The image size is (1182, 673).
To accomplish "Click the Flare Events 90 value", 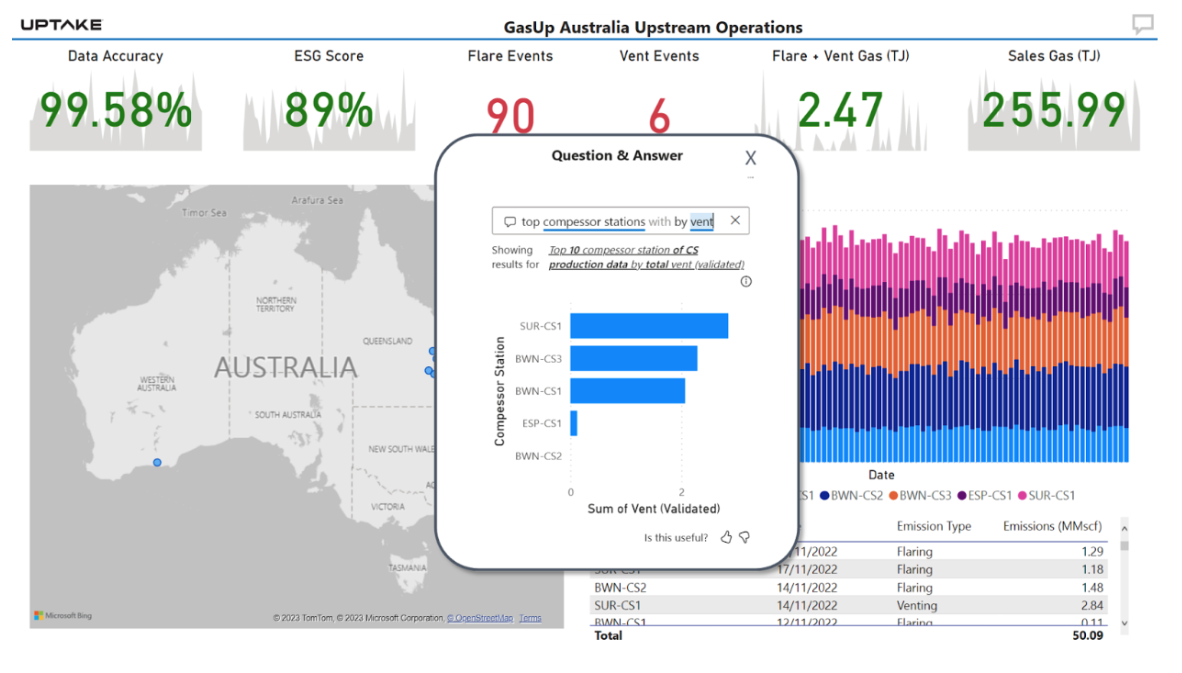I will 510,115.
